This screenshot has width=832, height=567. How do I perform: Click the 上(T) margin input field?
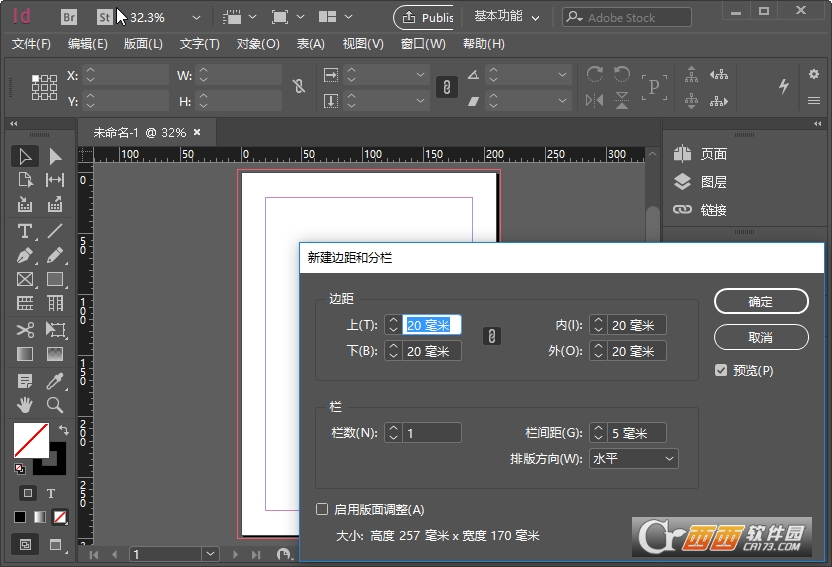point(432,325)
